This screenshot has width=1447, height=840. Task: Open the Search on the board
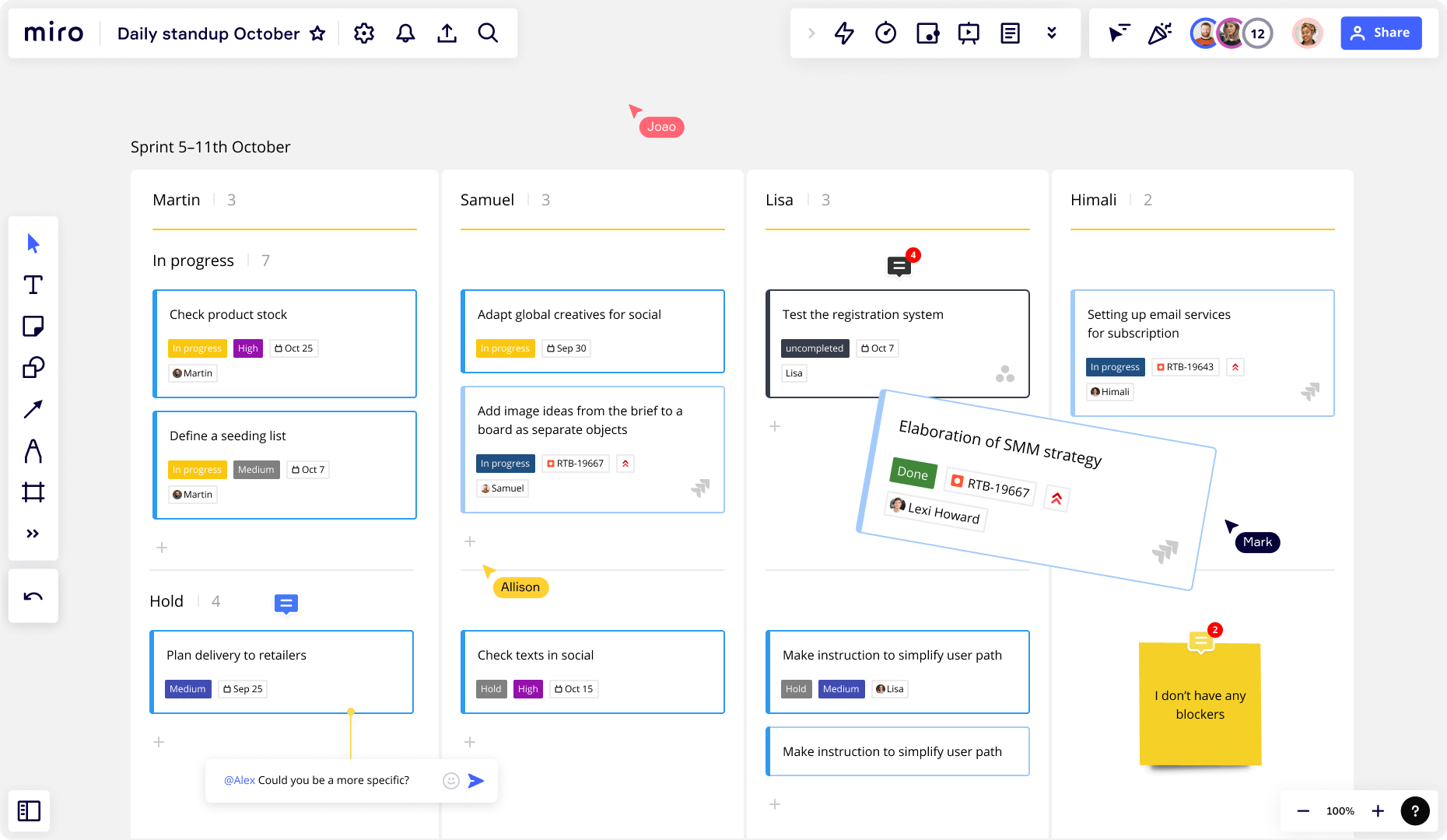point(488,33)
